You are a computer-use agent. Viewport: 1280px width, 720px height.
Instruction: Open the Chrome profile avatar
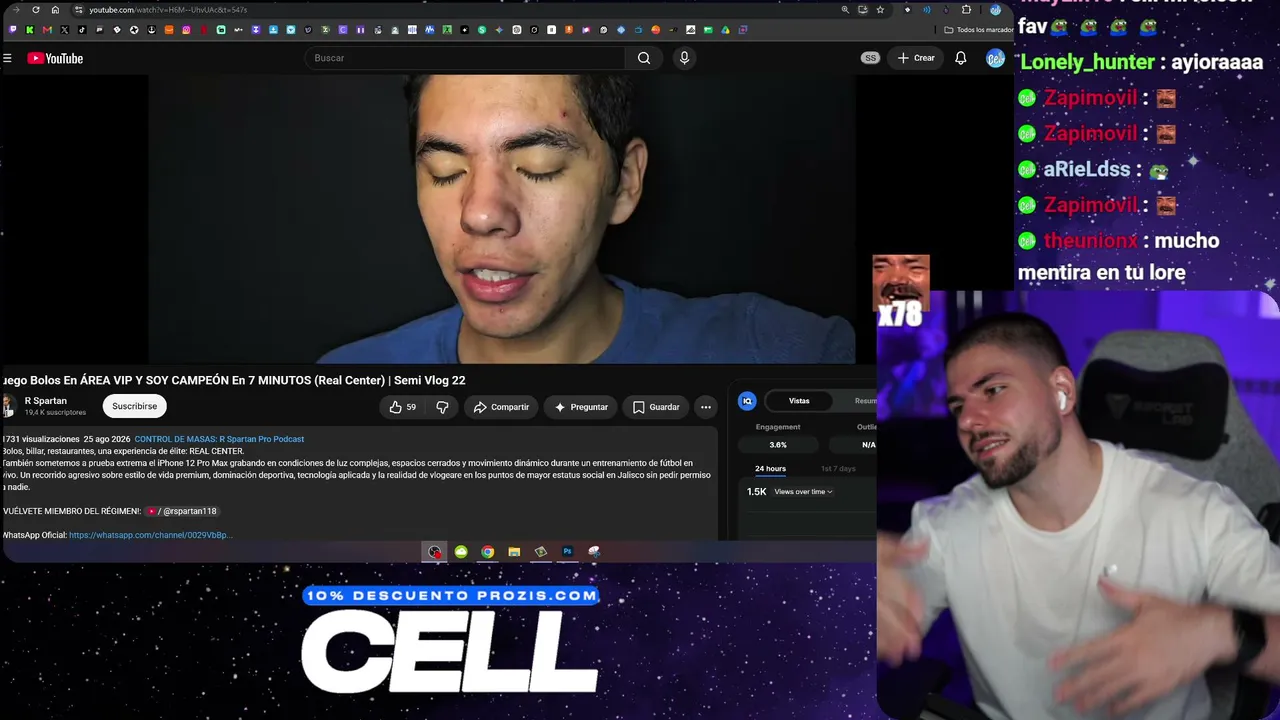tap(995, 10)
